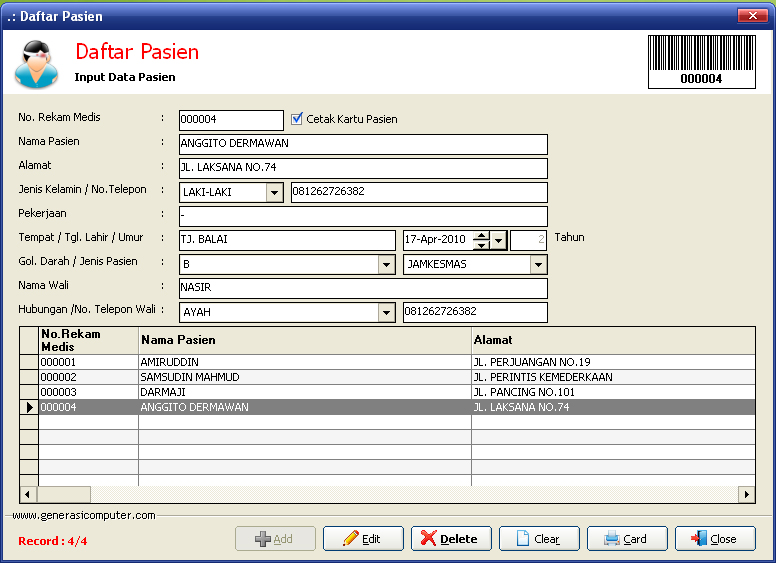Click the patient avatar icon in header

[36, 62]
